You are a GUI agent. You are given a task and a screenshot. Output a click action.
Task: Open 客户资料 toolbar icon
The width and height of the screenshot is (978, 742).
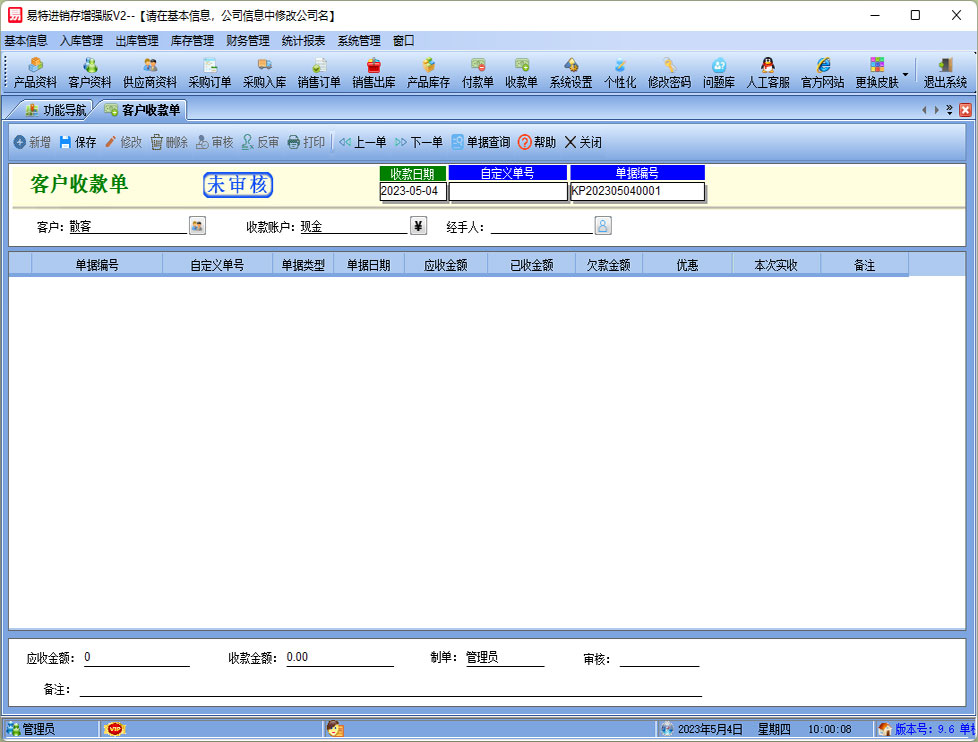[90, 73]
